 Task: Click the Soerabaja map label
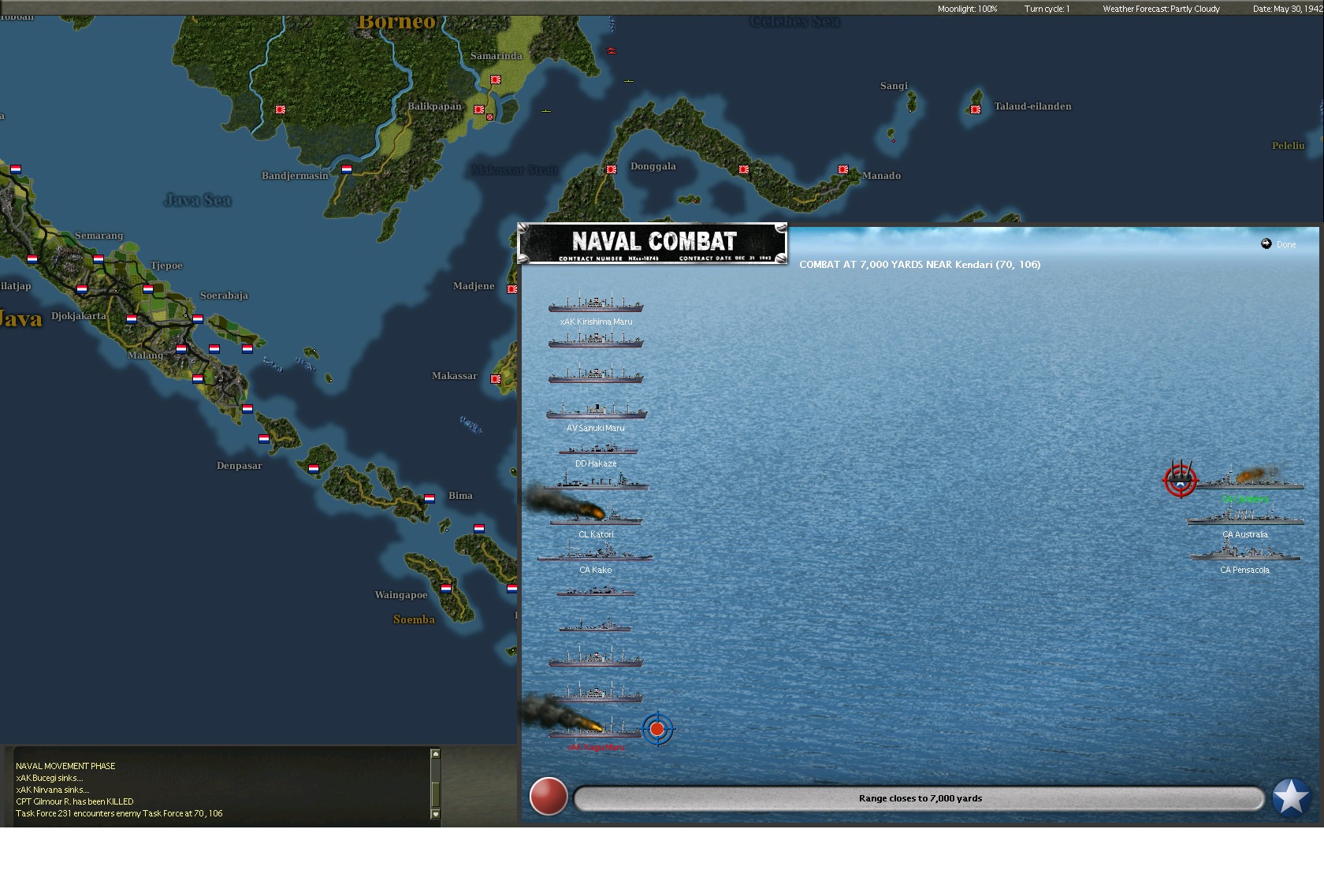224,296
